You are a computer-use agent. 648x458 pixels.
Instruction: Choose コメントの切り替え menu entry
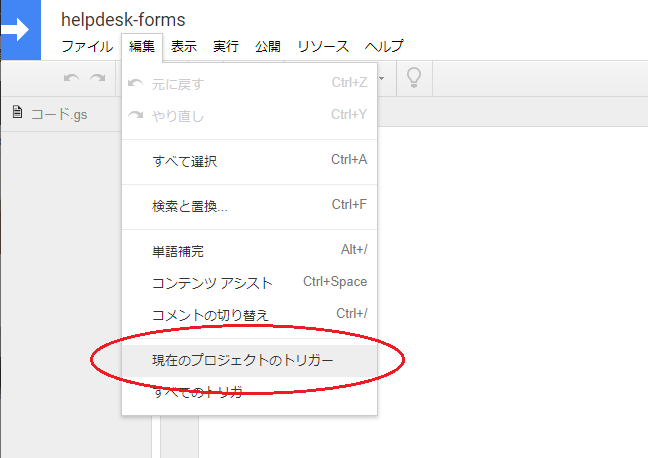point(250,315)
